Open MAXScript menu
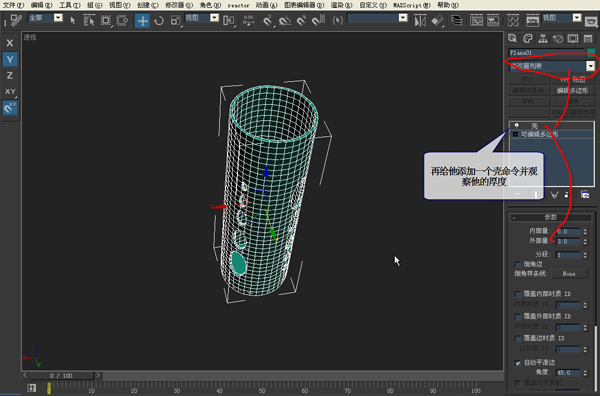 click(x=412, y=5)
